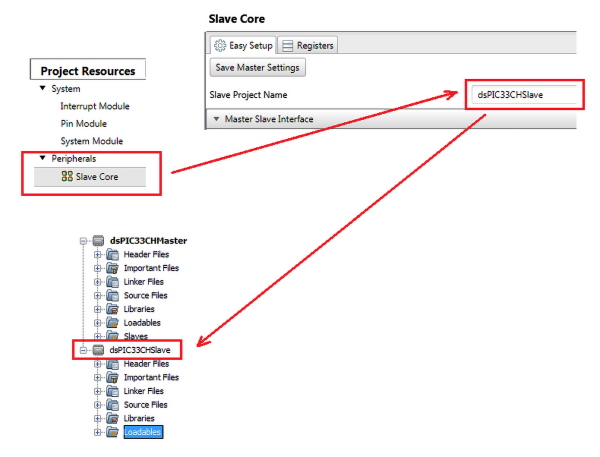This screenshot has width=600, height=457.
Task: Expand Header Files node under dsPIC33CHMaster
Action: [98, 255]
